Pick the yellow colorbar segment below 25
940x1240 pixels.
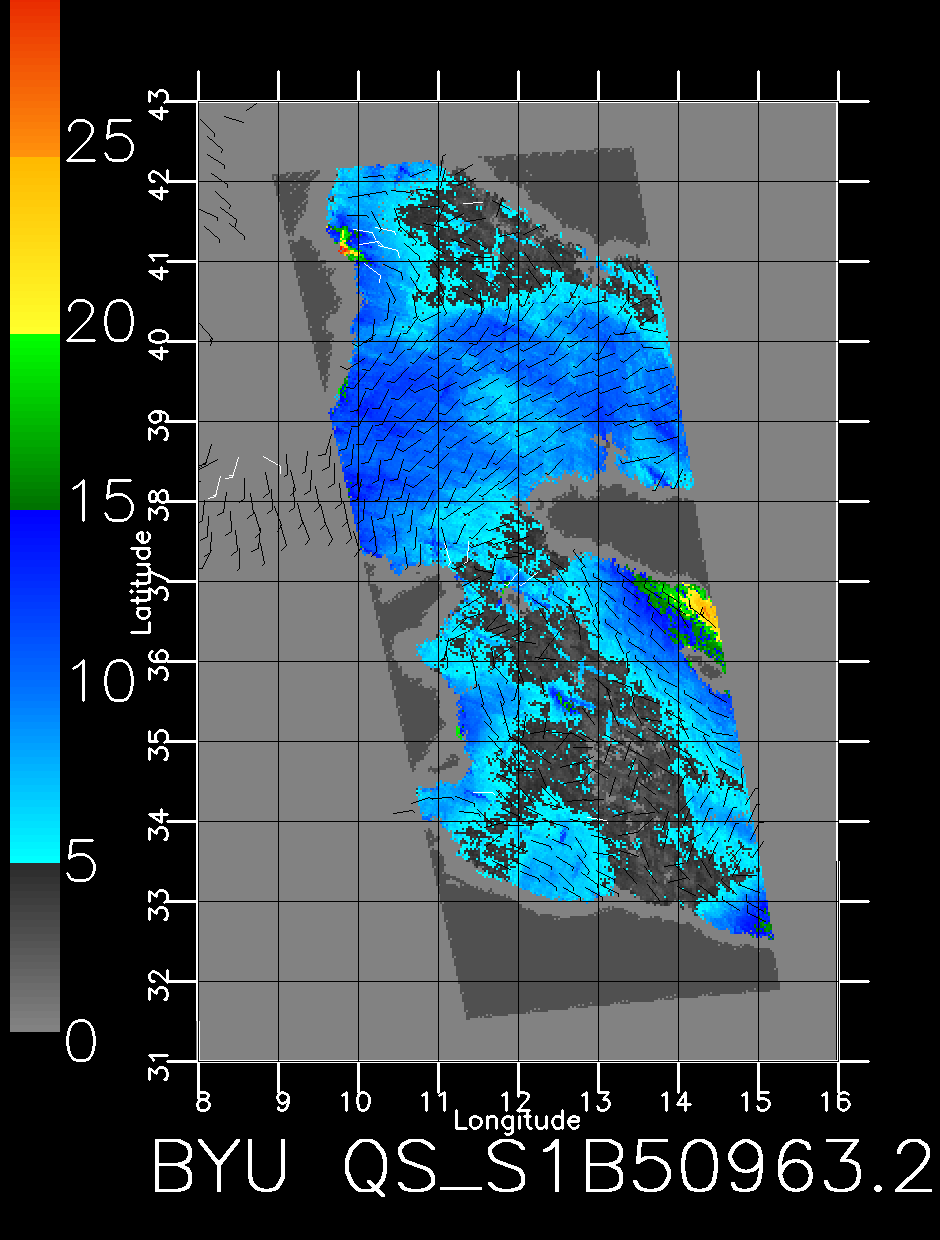35,245
